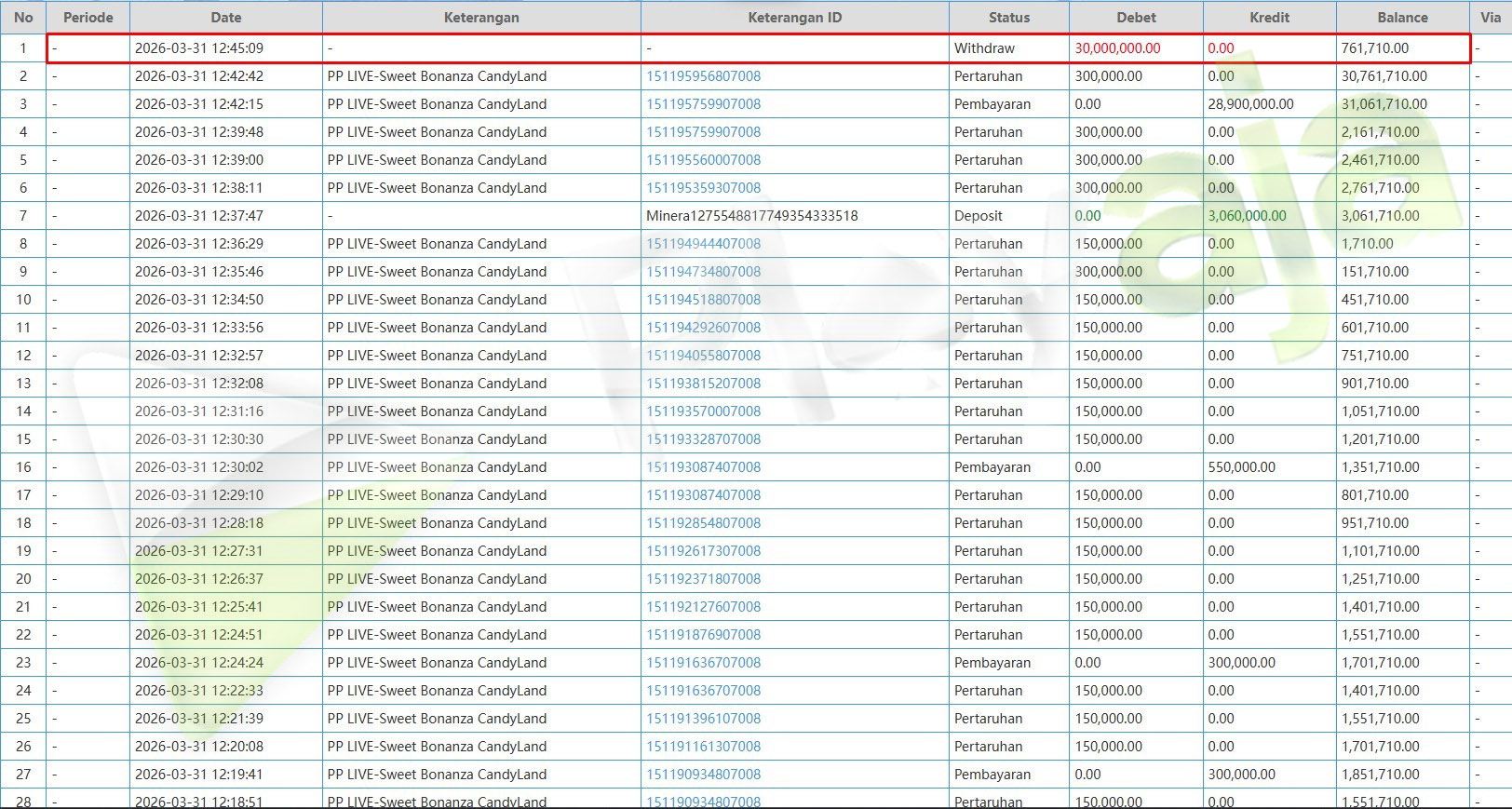Follow the 151194734807008 ID link
1512x809 pixels.
point(703,272)
